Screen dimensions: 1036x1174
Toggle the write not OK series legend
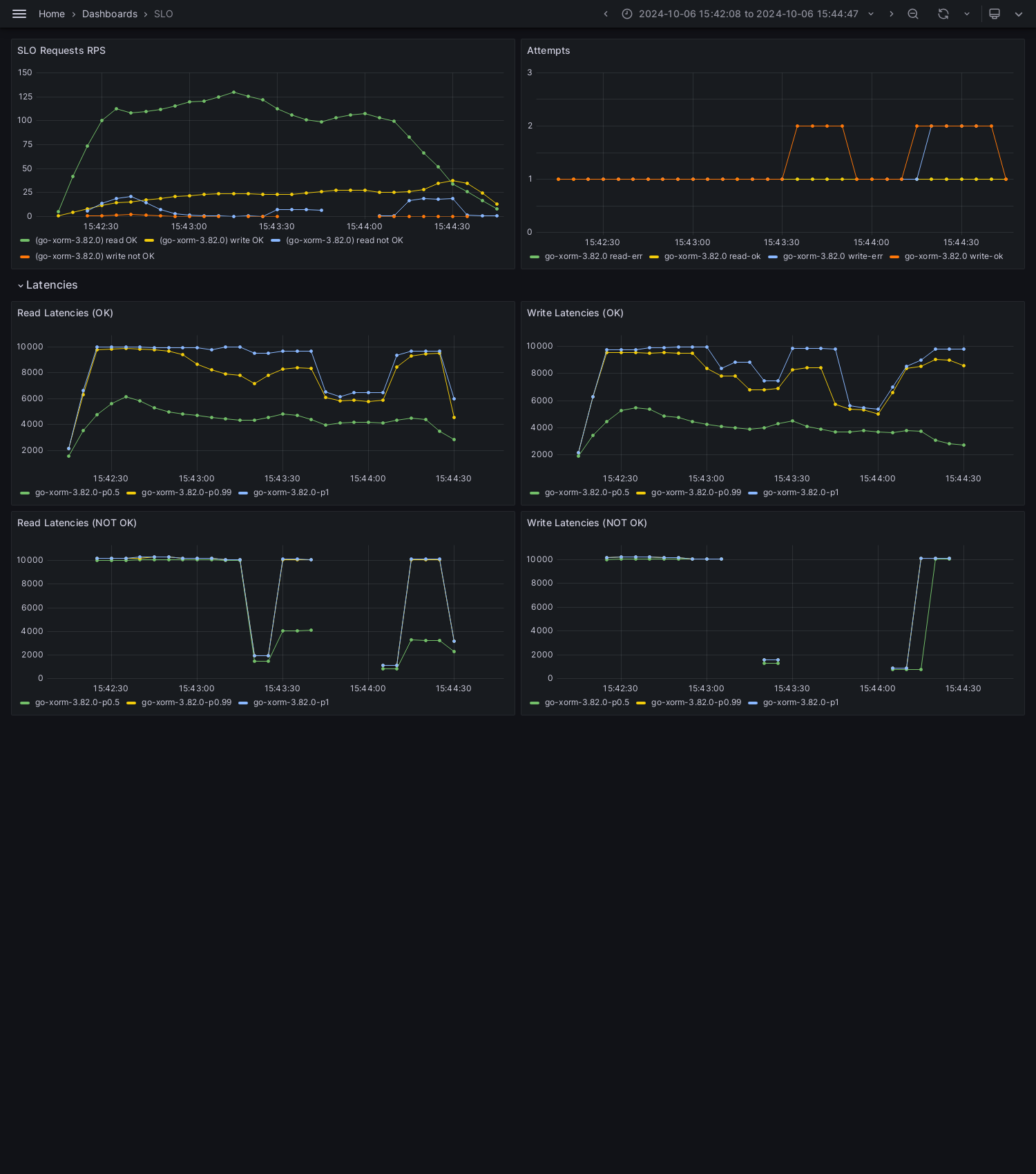[95, 256]
